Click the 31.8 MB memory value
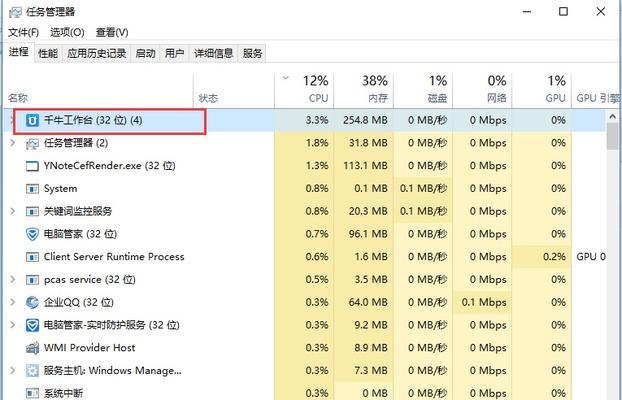Viewport: 622px width, 400px height. click(368, 143)
